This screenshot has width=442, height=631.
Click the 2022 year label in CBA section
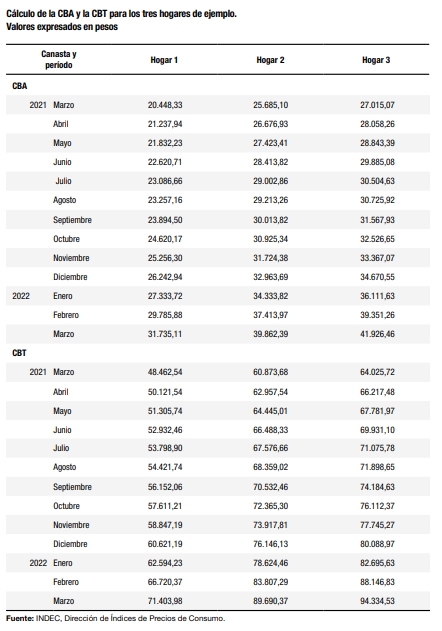click(x=21, y=296)
